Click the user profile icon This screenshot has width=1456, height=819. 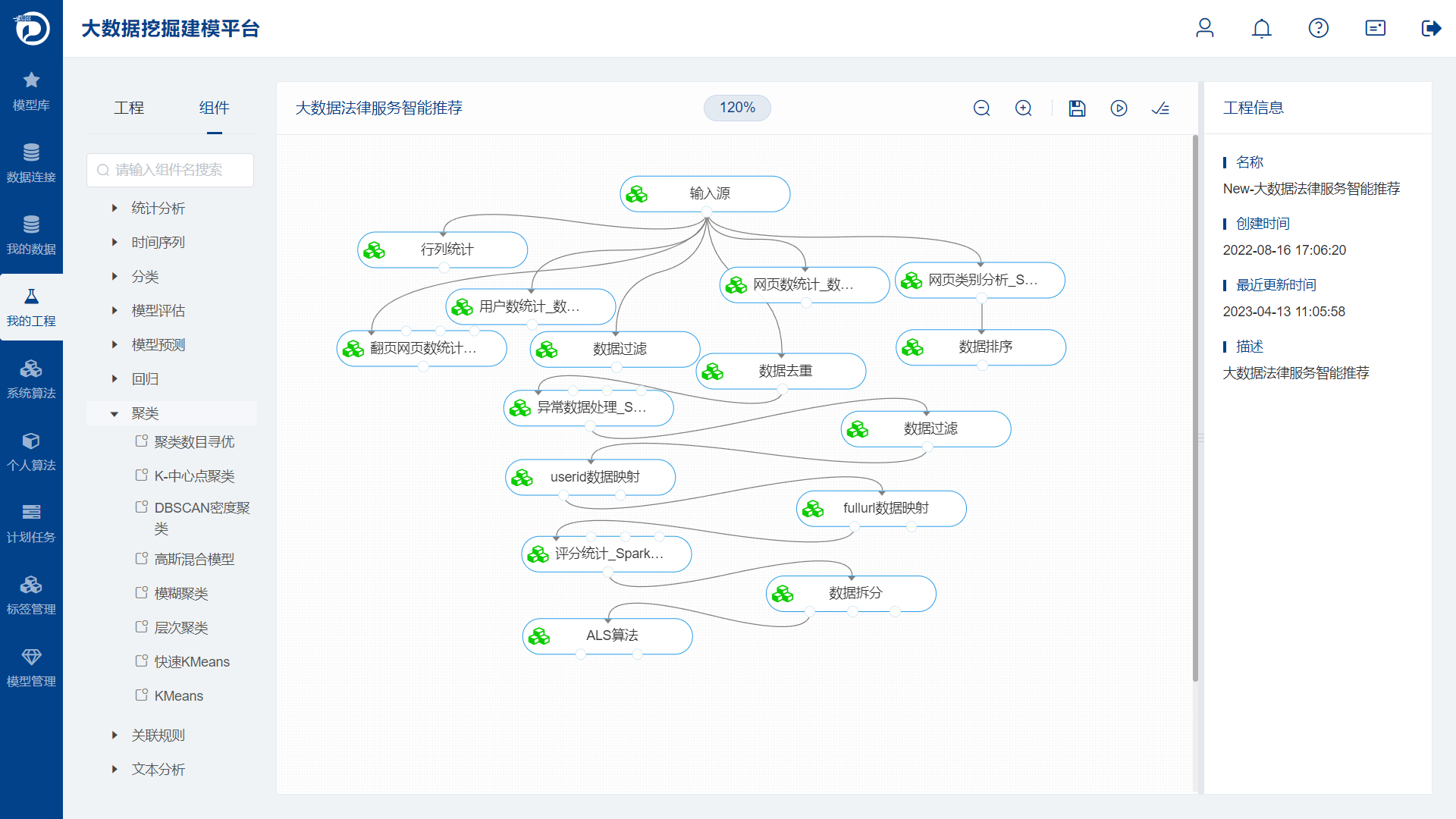1204,29
